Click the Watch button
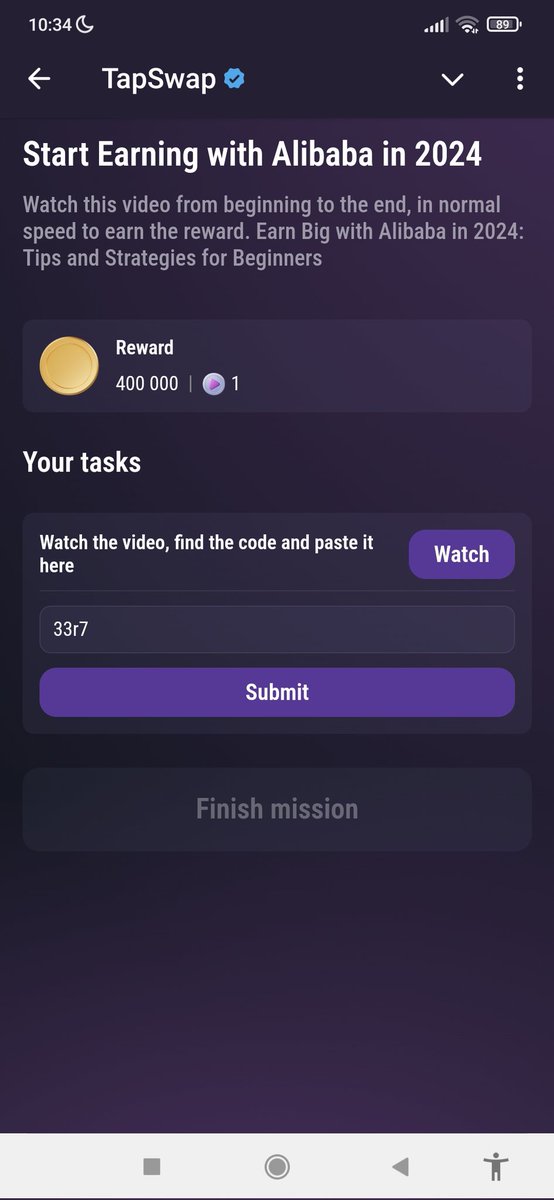 [x=461, y=554]
